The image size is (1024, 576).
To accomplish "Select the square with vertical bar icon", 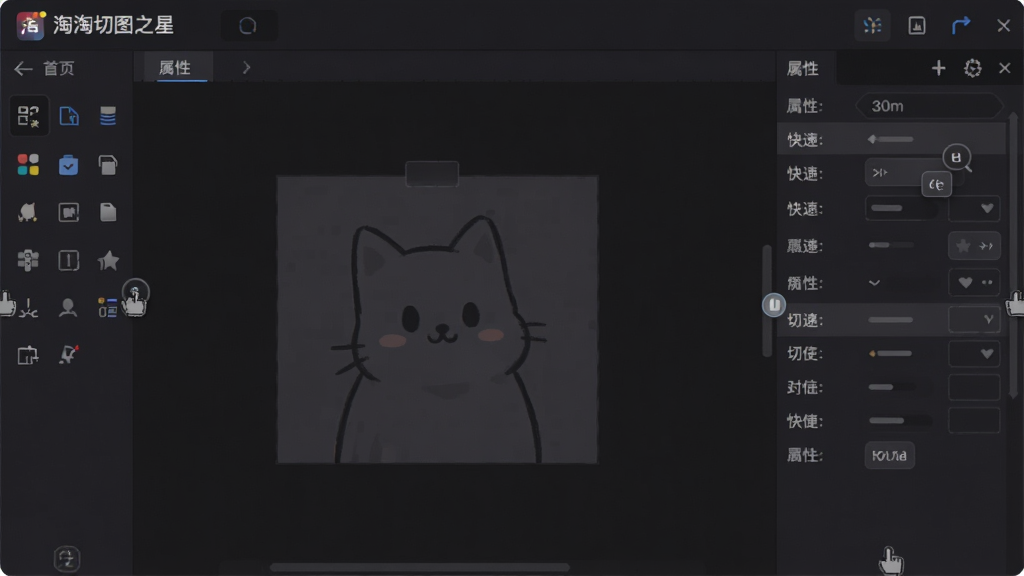I will pos(69,261).
